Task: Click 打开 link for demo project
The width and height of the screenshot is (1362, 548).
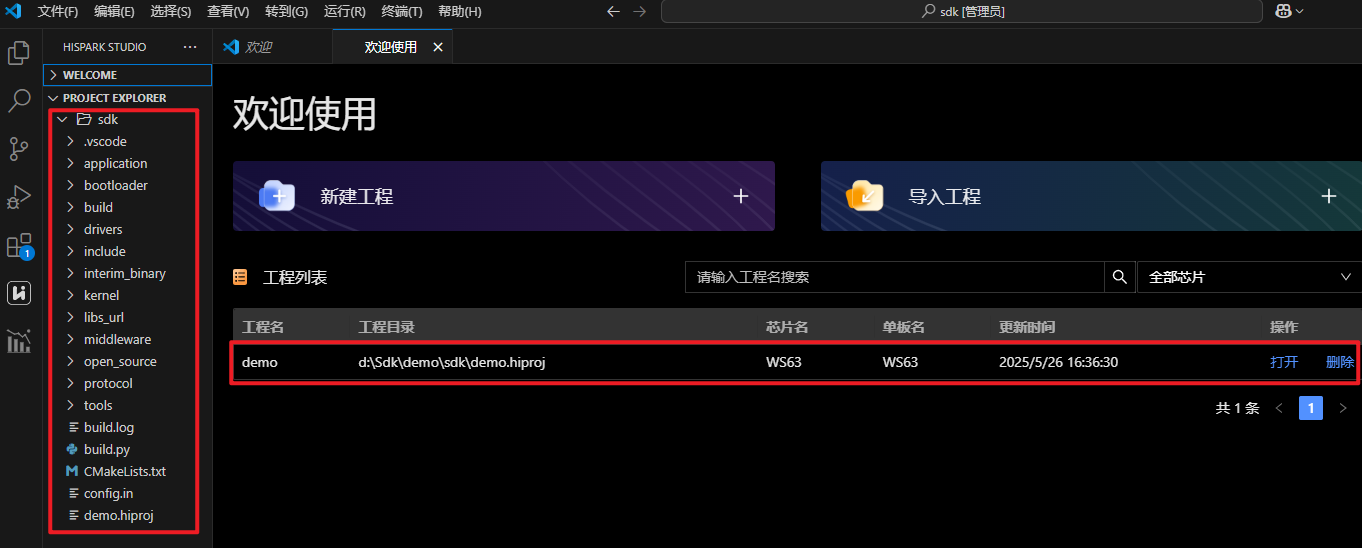Action: click(x=1284, y=362)
